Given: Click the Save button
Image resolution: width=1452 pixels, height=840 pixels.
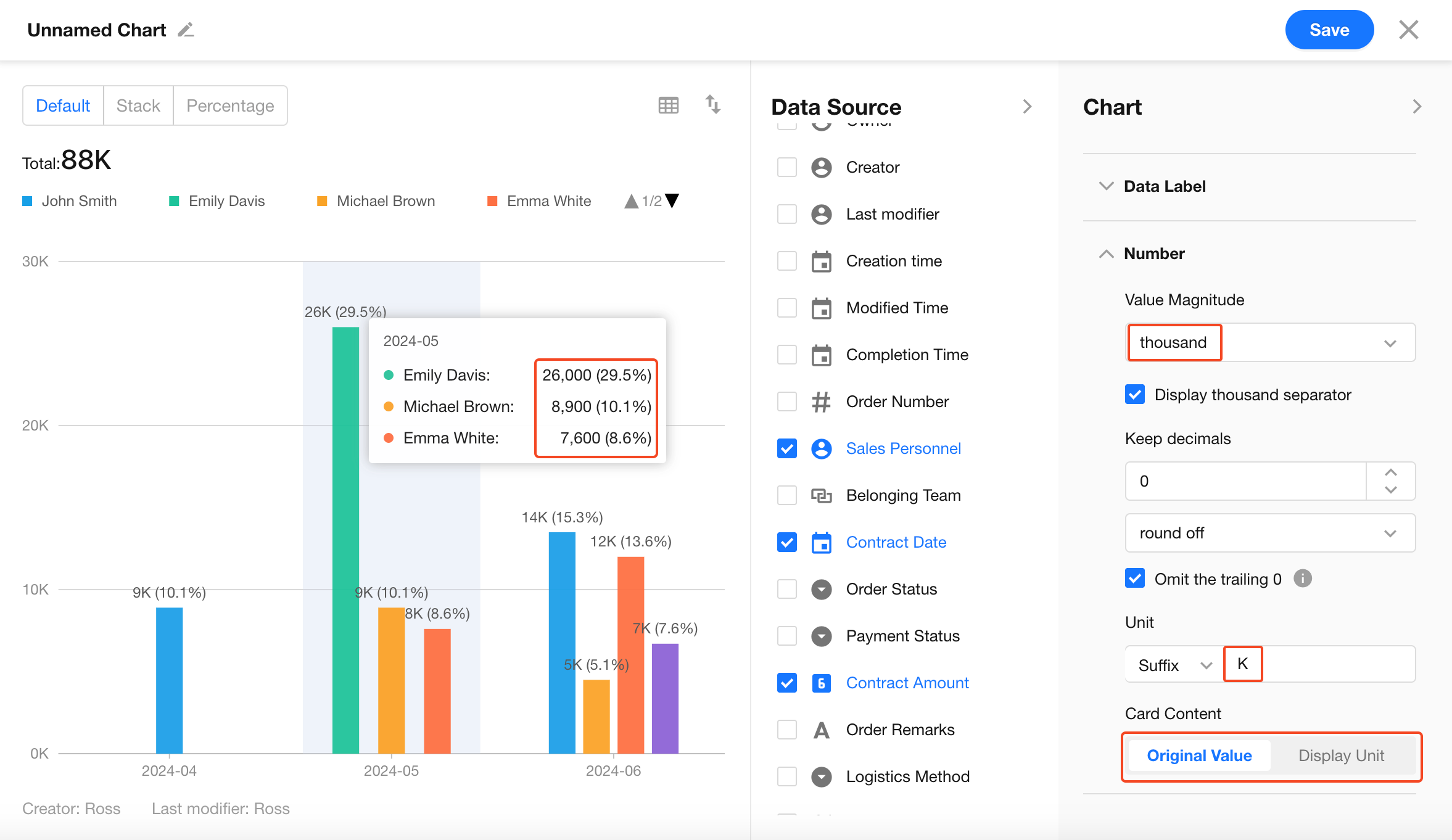Looking at the screenshot, I should pos(1329,30).
